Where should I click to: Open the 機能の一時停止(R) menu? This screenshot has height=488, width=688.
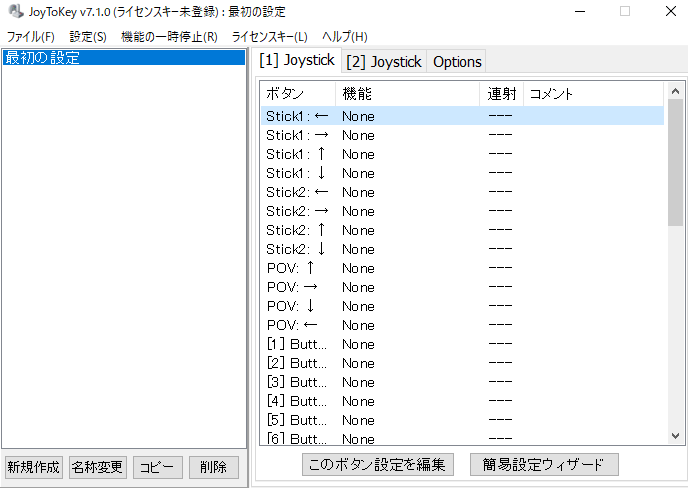(169, 36)
